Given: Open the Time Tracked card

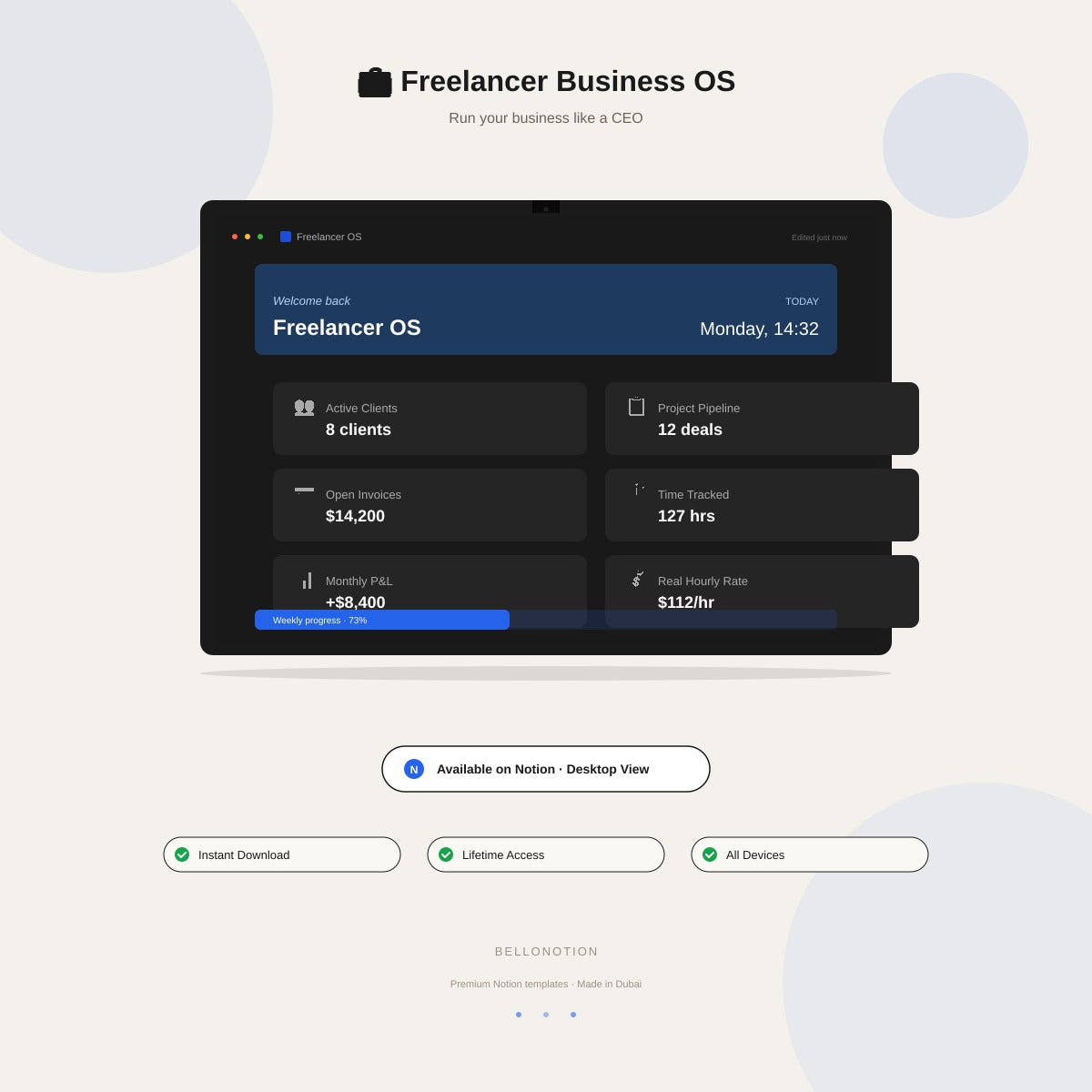Looking at the screenshot, I should (762, 505).
